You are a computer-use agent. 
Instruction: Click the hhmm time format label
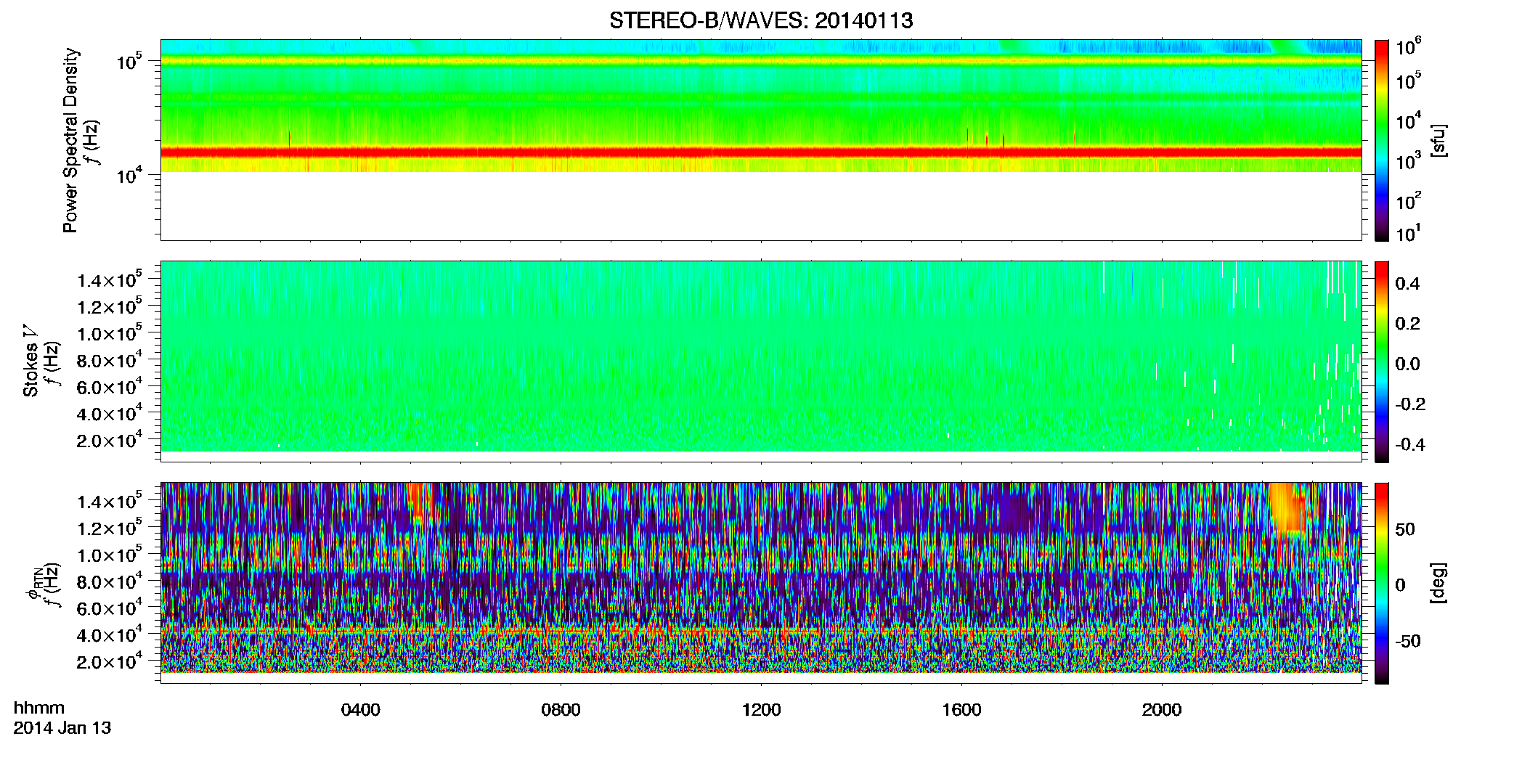[39, 708]
